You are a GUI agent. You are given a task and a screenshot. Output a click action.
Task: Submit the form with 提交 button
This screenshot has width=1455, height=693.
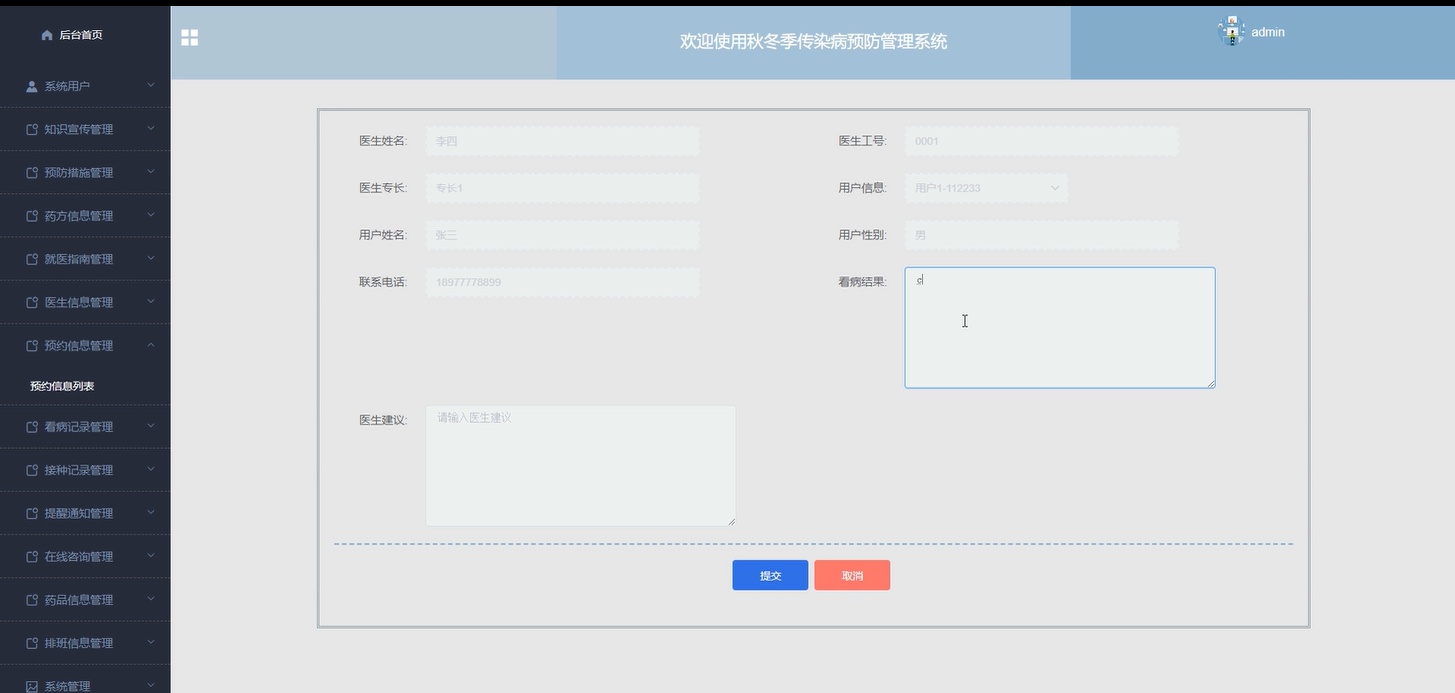[x=770, y=575]
